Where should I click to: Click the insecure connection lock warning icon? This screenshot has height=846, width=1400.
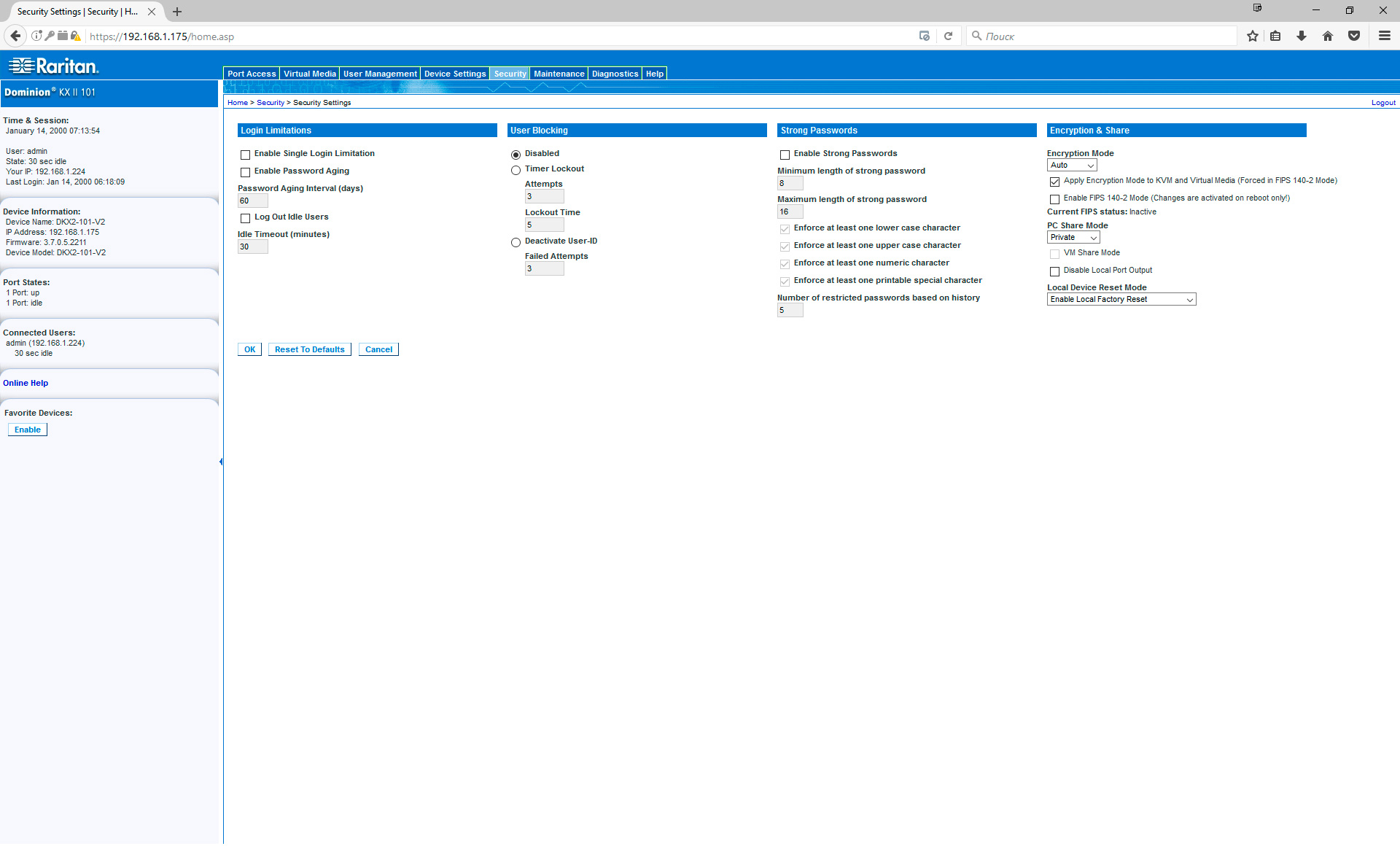point(75,36)
